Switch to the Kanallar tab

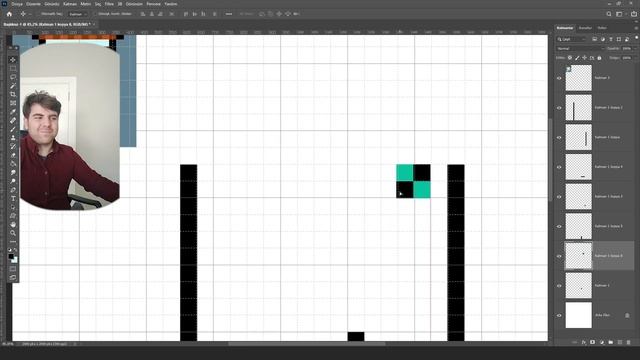click(x=585, y=28)
